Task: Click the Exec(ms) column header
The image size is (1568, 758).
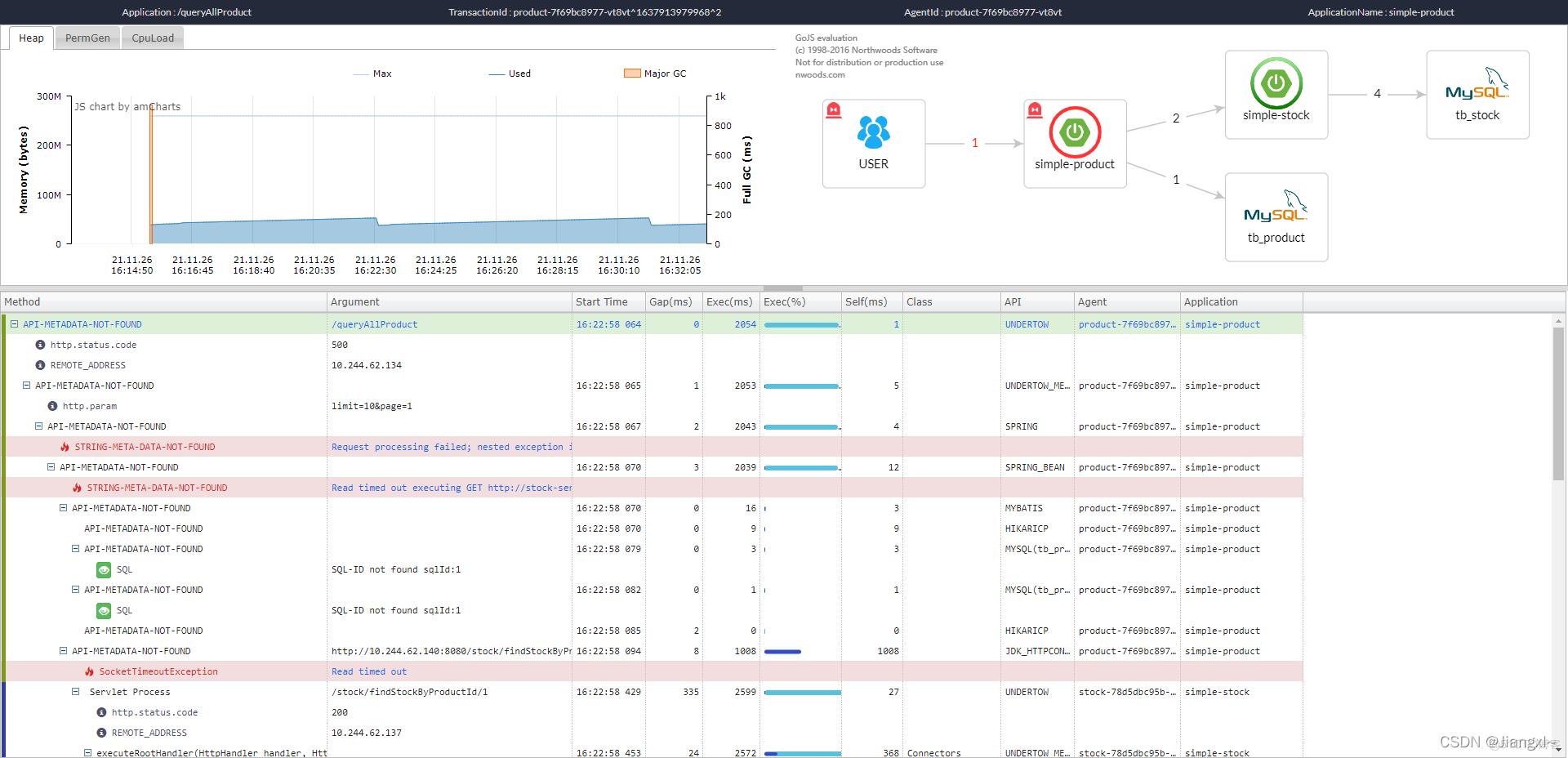Action: tap(731, 302)
